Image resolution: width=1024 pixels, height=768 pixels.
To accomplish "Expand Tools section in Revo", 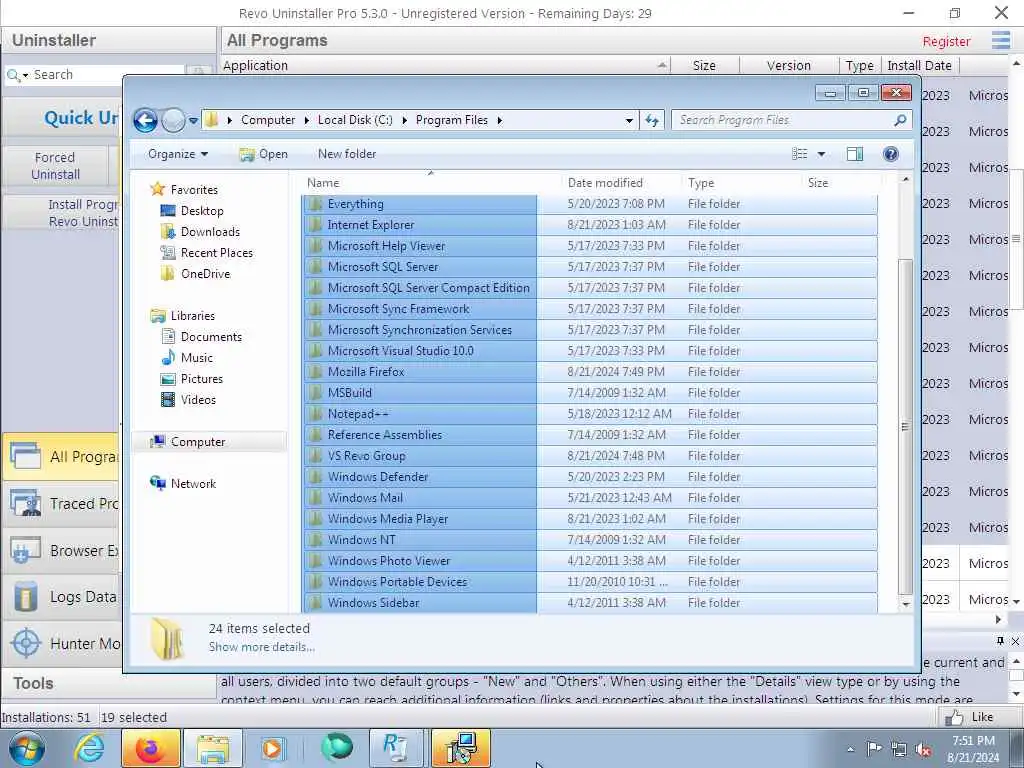I will (x=108, y=683).
